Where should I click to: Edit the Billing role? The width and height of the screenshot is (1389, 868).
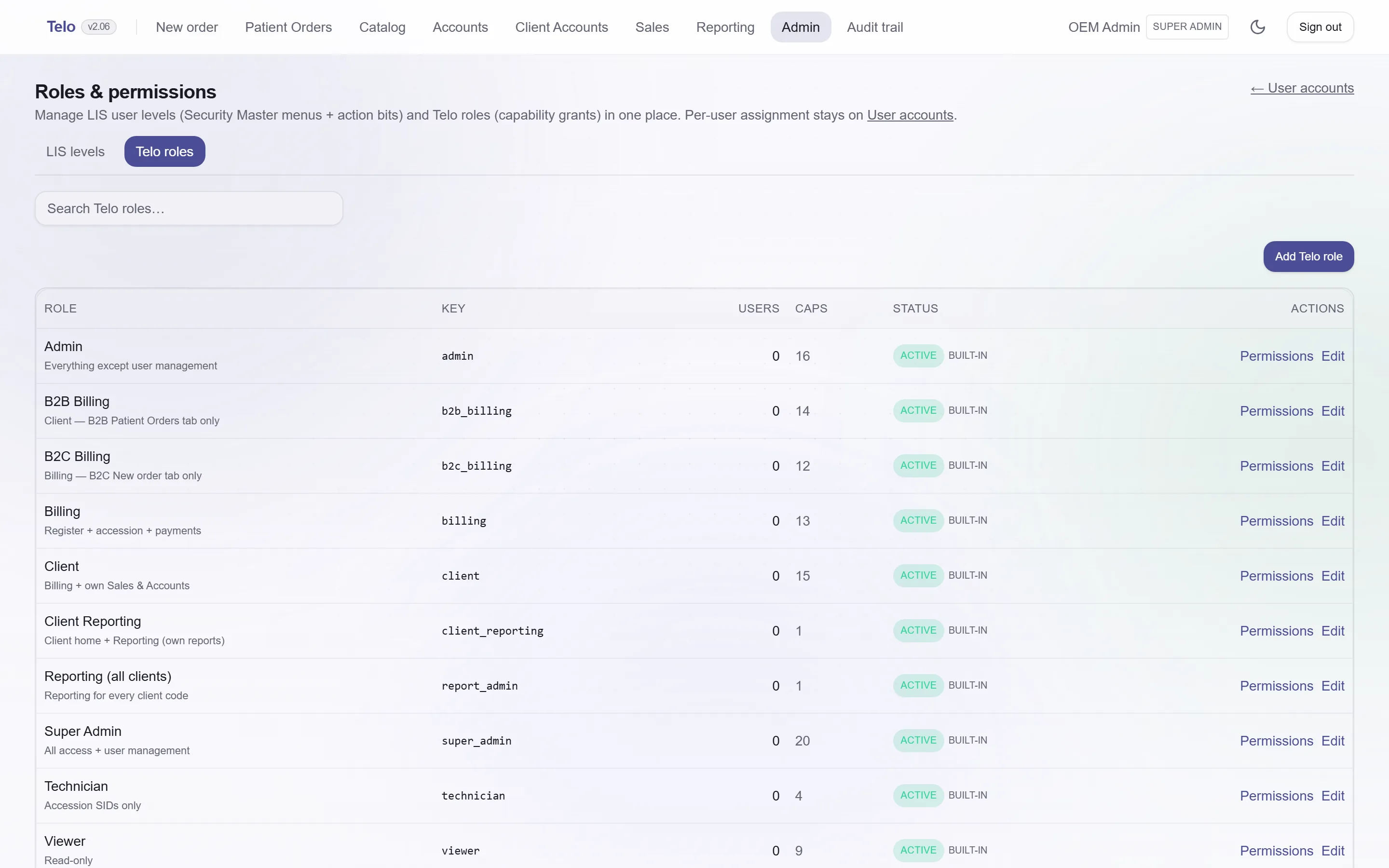1332,521
